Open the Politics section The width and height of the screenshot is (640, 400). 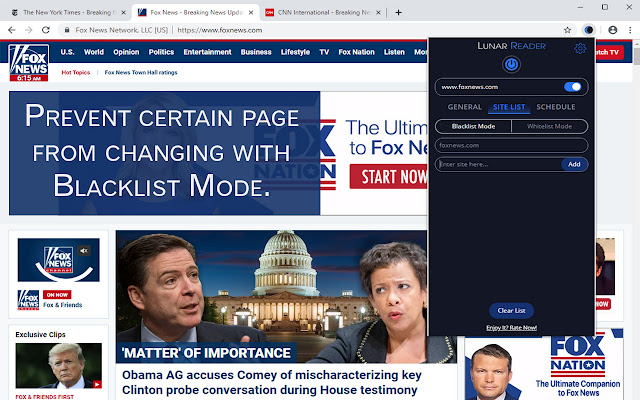click(161, 52)
